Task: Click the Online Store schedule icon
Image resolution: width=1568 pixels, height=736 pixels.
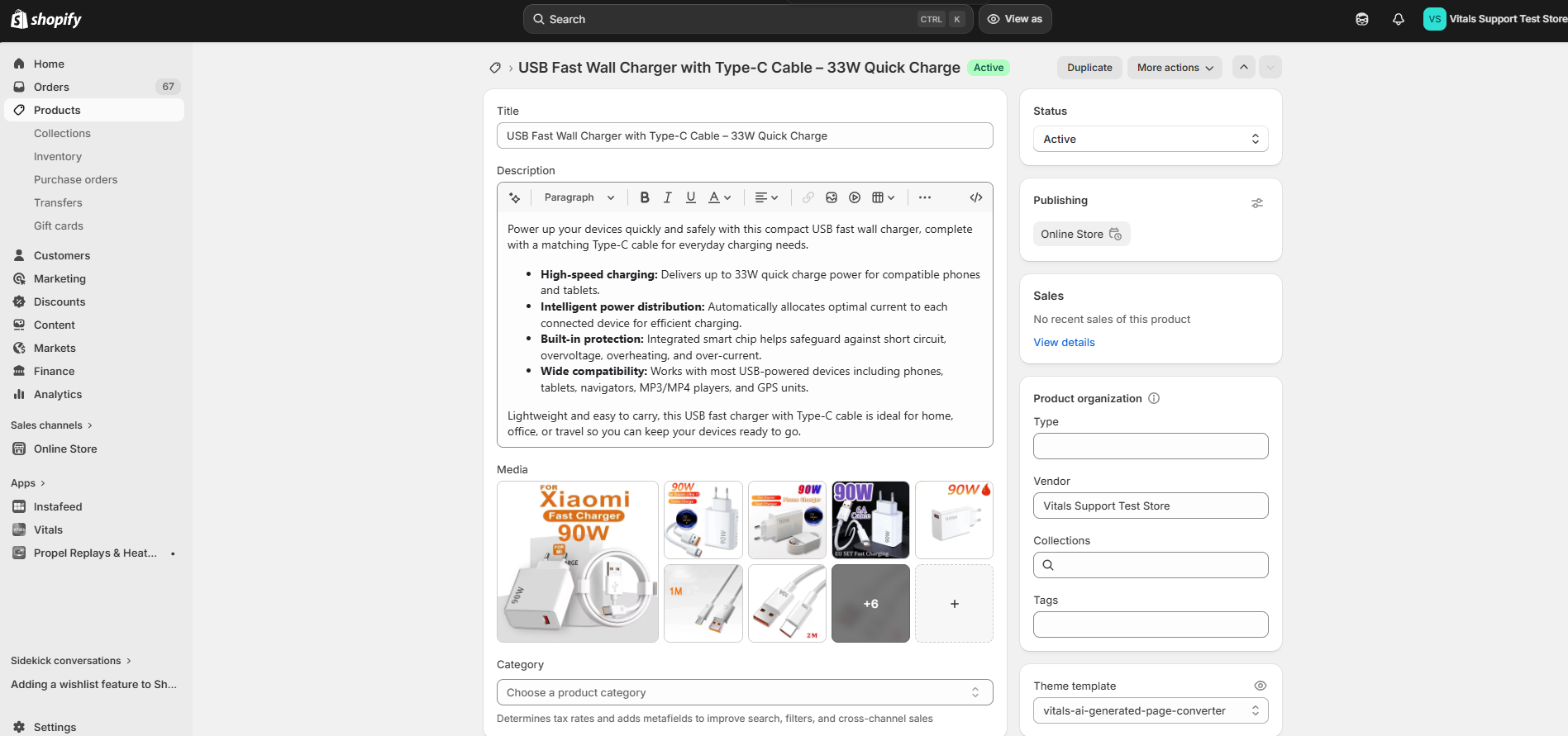Action: click(1115, 234)
